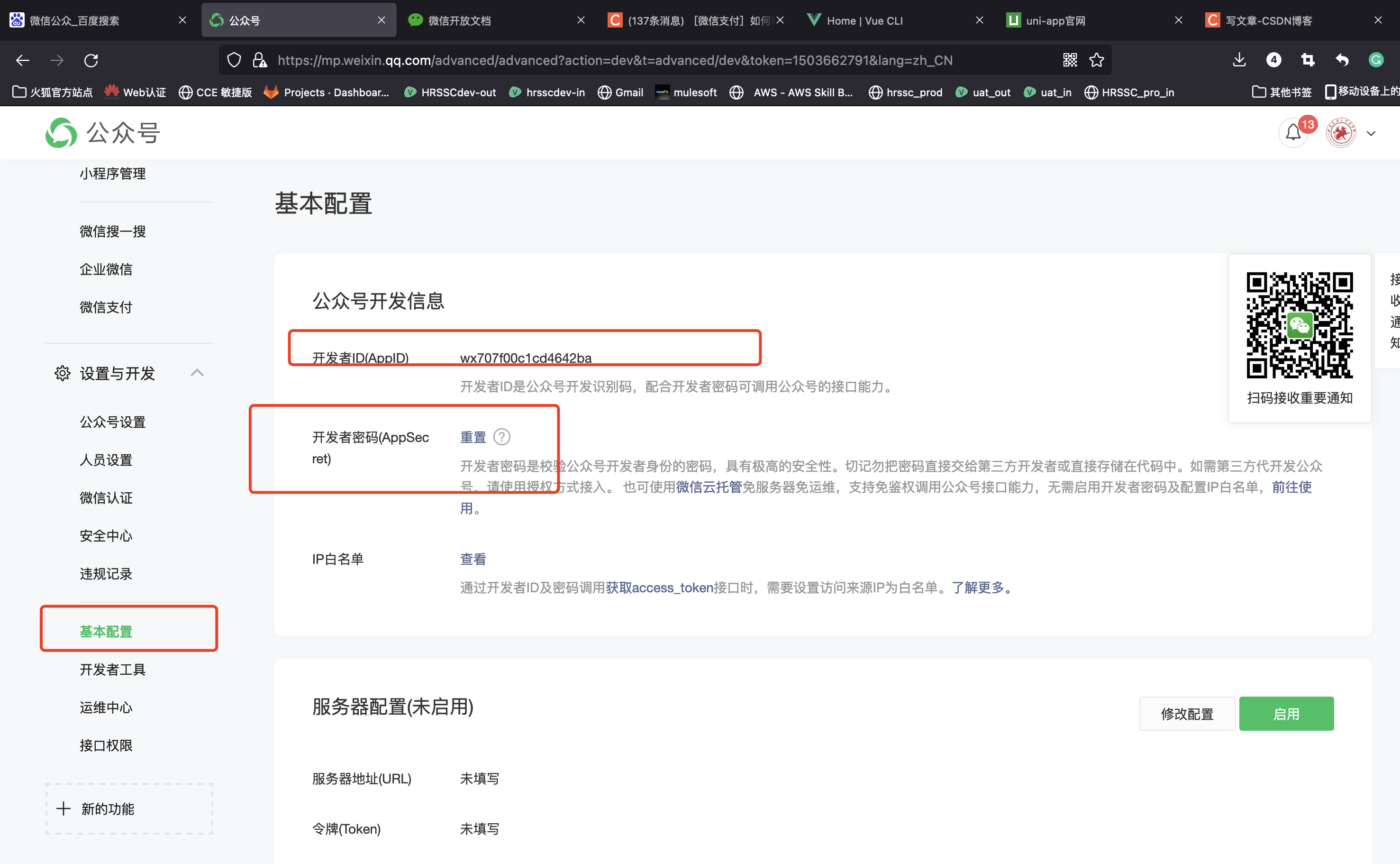Click the green 启用 button
This screenshot has height=864, width=1400.
click(x=1286, y=714)
